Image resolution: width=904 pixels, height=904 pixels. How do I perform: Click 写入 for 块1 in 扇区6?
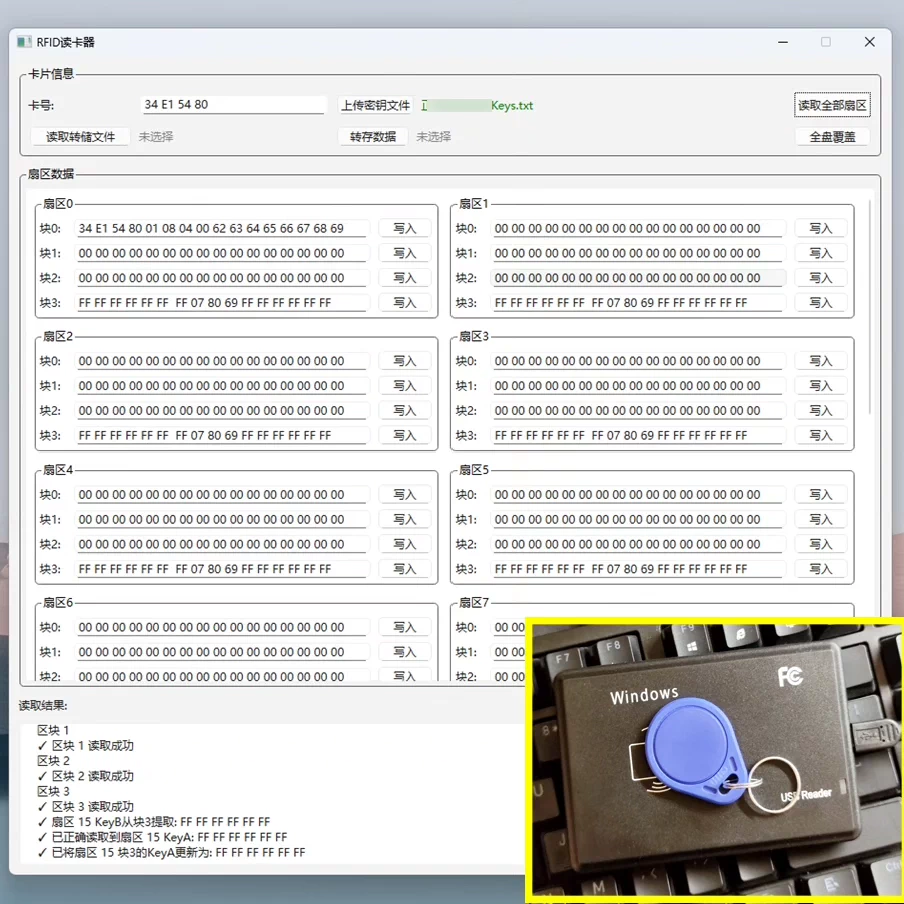click(406, 651)
